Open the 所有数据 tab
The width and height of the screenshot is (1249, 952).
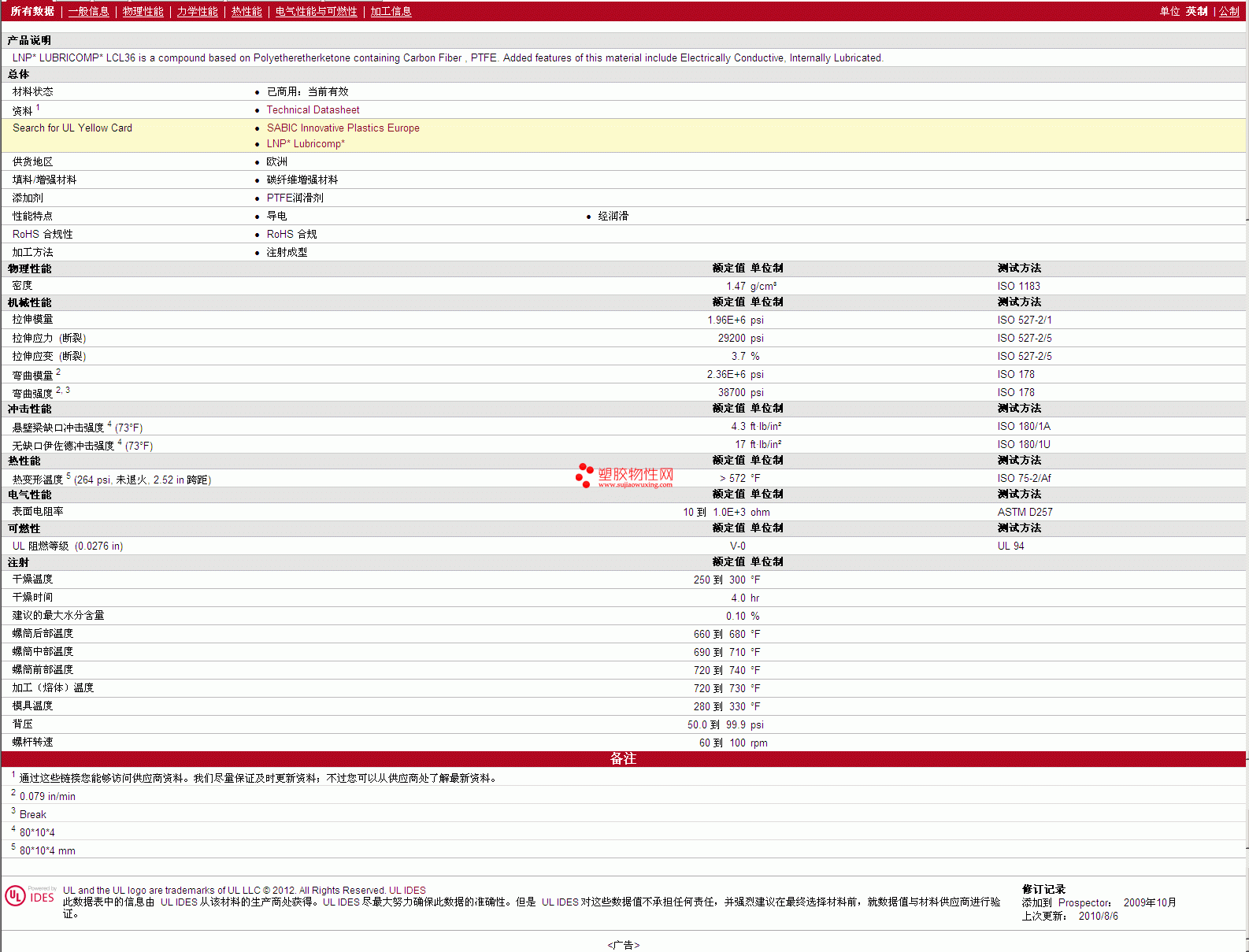(32, 11)
